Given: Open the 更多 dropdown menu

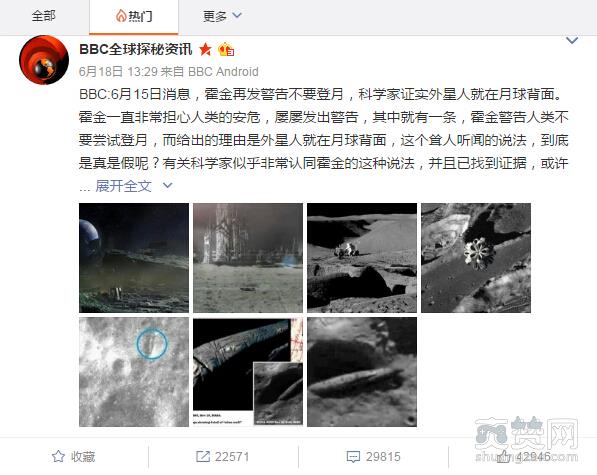Looking at the screenshot, I should (222, 16).
